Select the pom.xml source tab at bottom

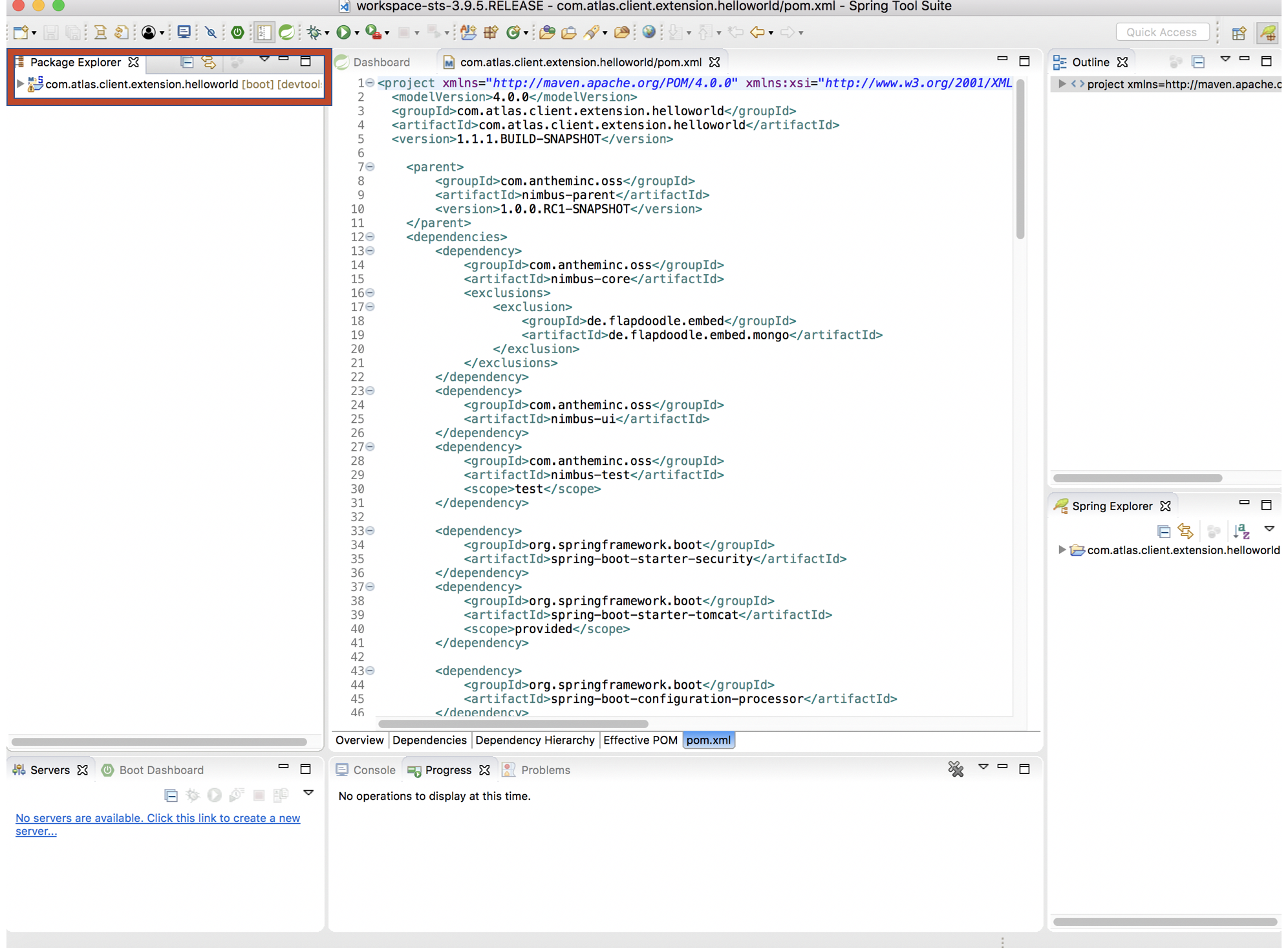(x=709, y=740)
